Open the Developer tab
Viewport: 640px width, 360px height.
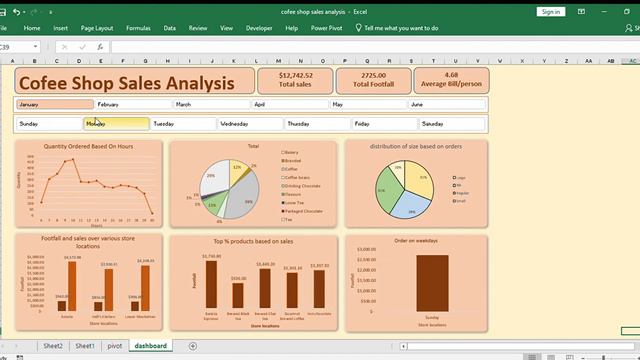pos(259,28)
